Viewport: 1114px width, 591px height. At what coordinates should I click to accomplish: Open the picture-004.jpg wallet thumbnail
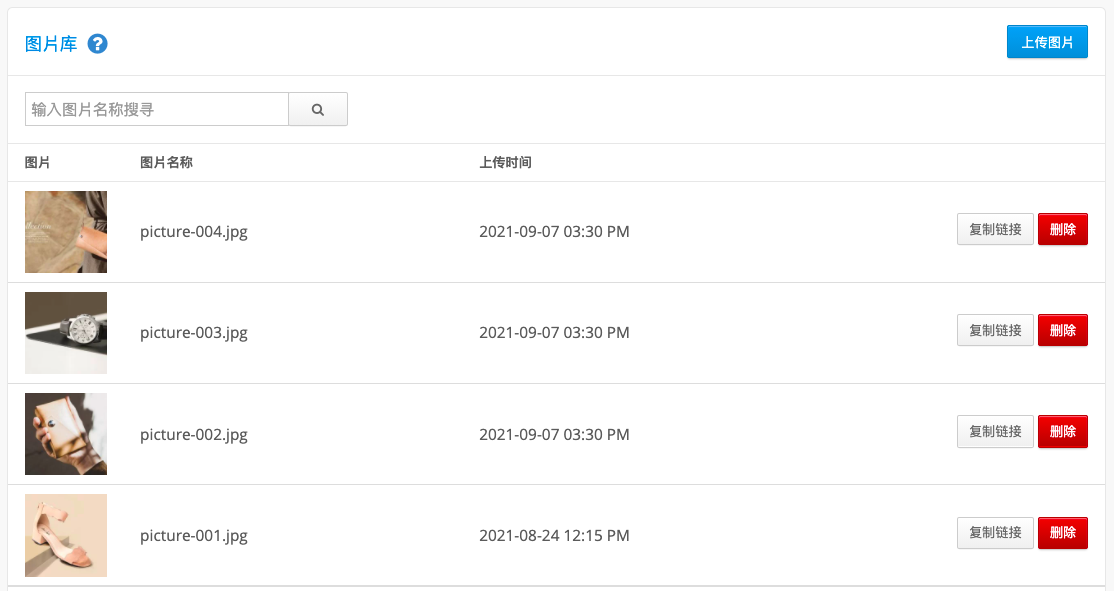pyautogui.click(x=66, y=232)
